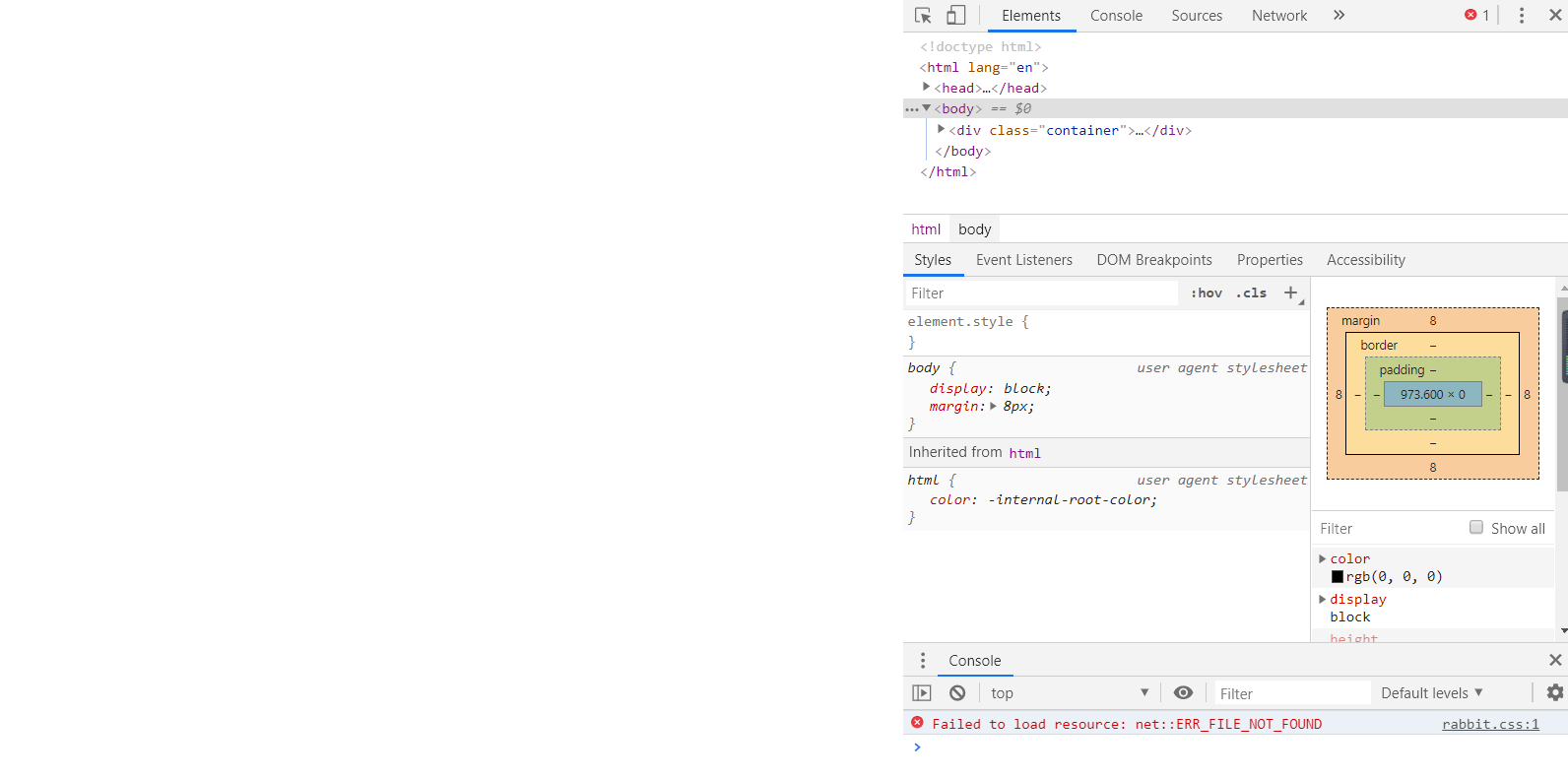1568x779 pixels.
Task: Select the body breadcrumb
Action: coord(974,229)
